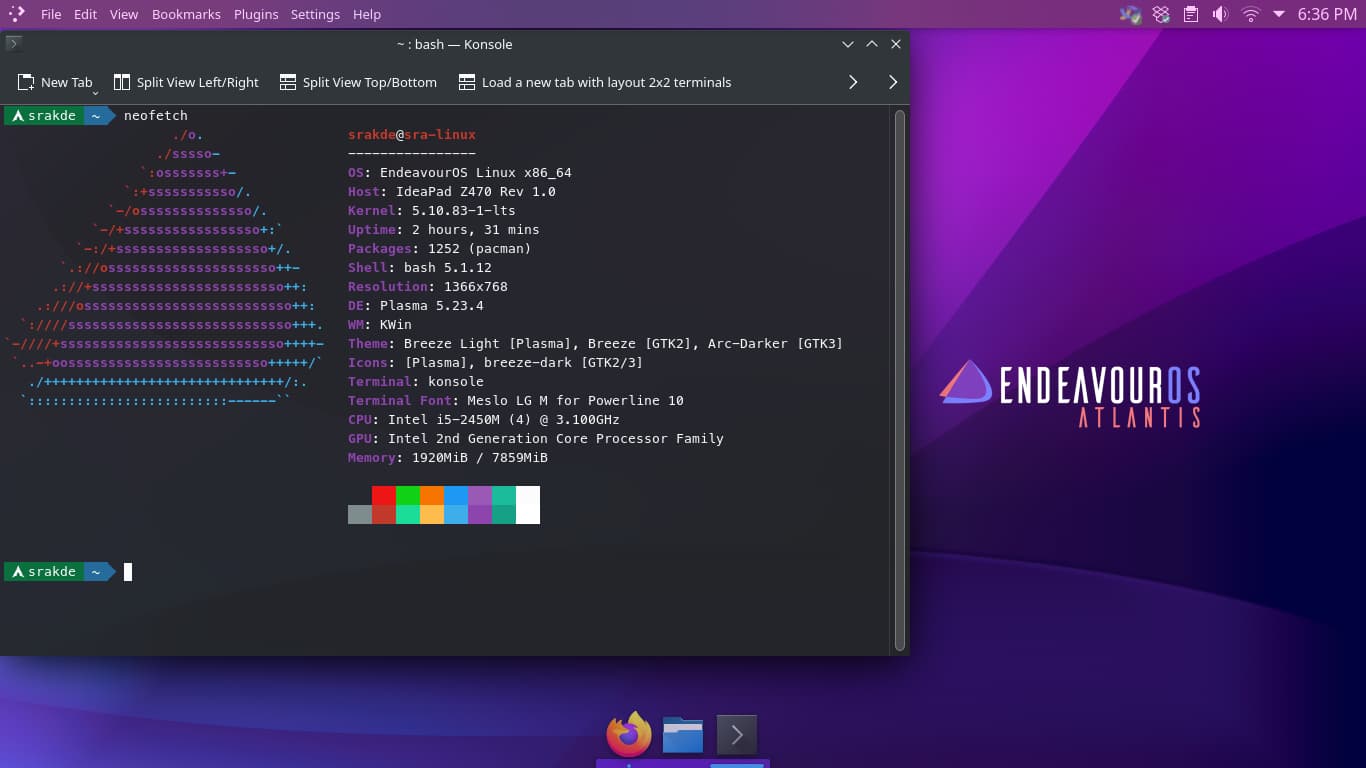Click the 'Resolution: 1366x768' line
The height and width of the screenshot is (768, 1366).
pos(428,286)
